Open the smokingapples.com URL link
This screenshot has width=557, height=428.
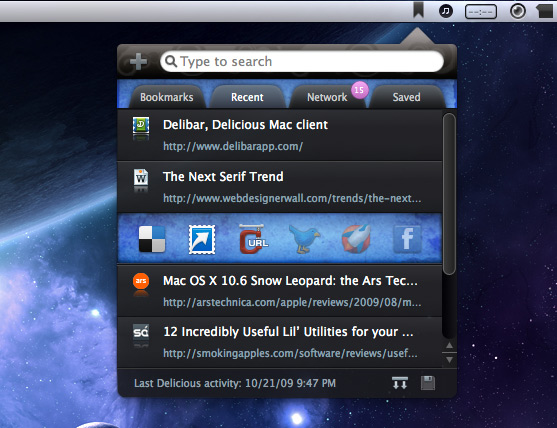(x=290, y=353)
